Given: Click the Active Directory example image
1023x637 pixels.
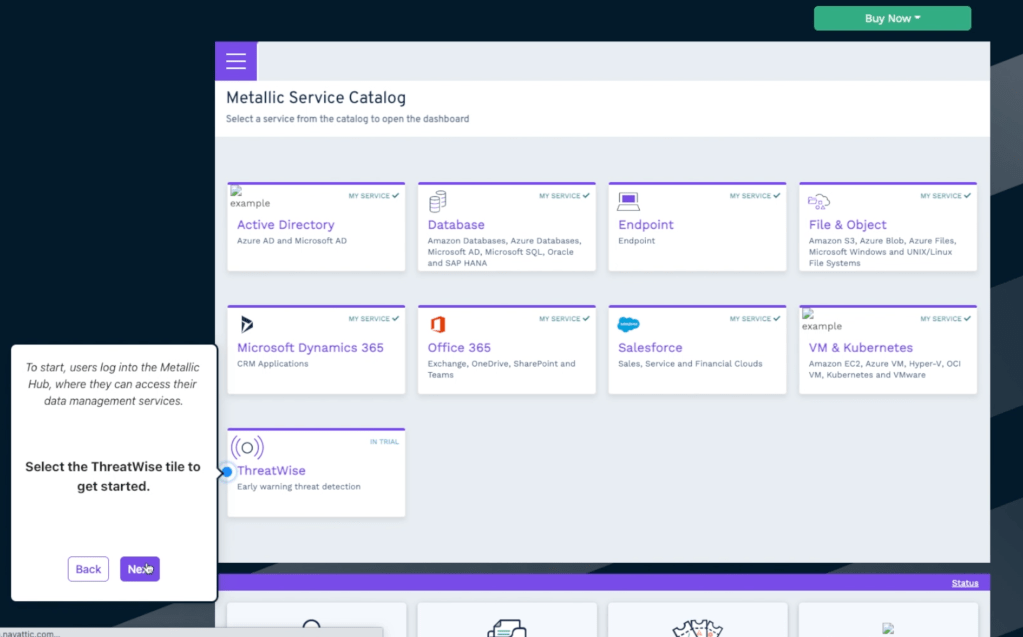Looking at the screenshot, I should click(x=249, y=198).
